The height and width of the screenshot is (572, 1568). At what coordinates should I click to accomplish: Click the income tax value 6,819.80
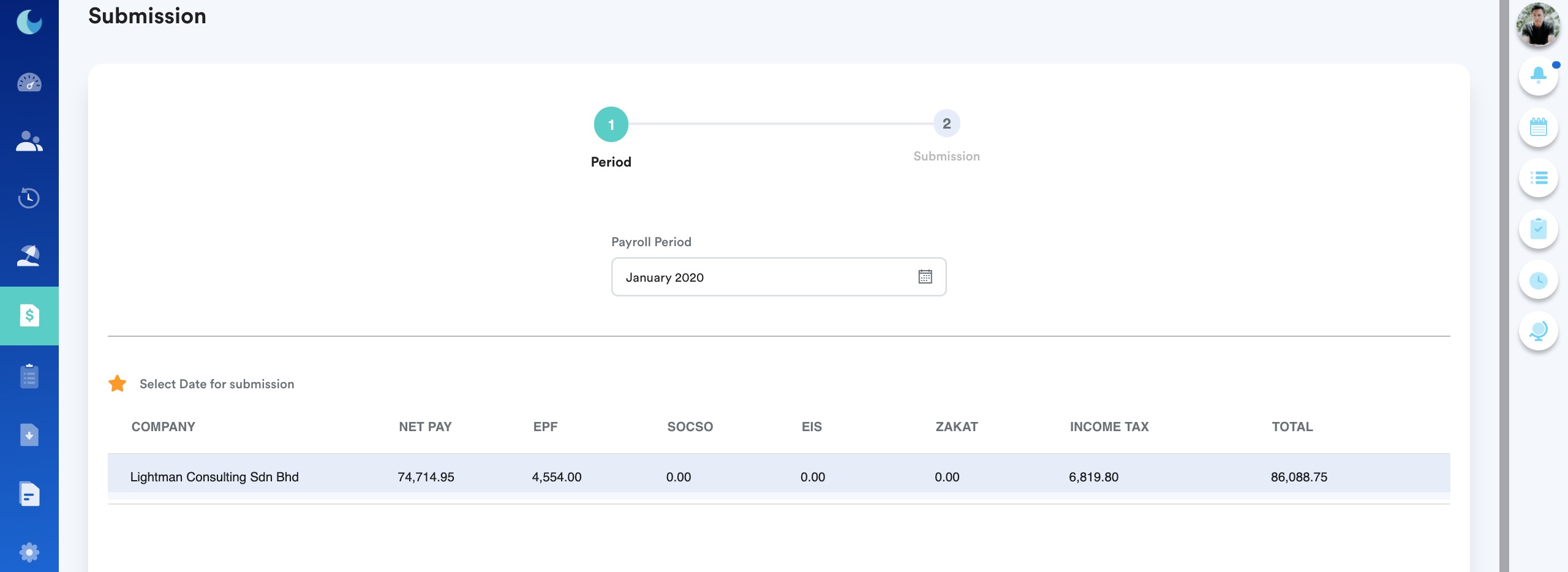pyautogui.click(x=1093, y=477)
